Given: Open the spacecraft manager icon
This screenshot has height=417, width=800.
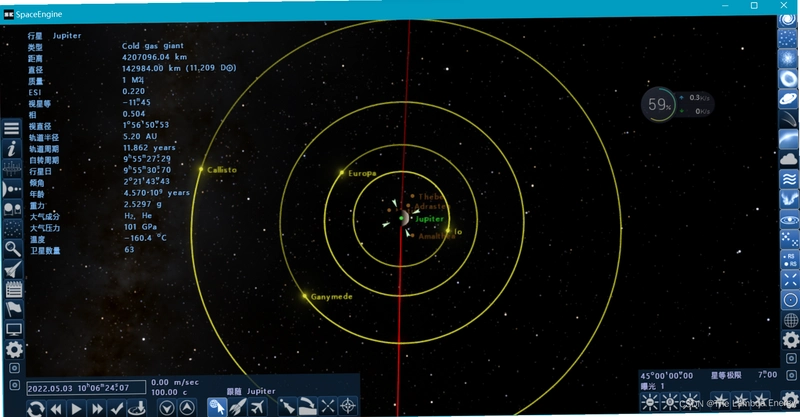Looking at the screenshot, I should coord(13,269).
